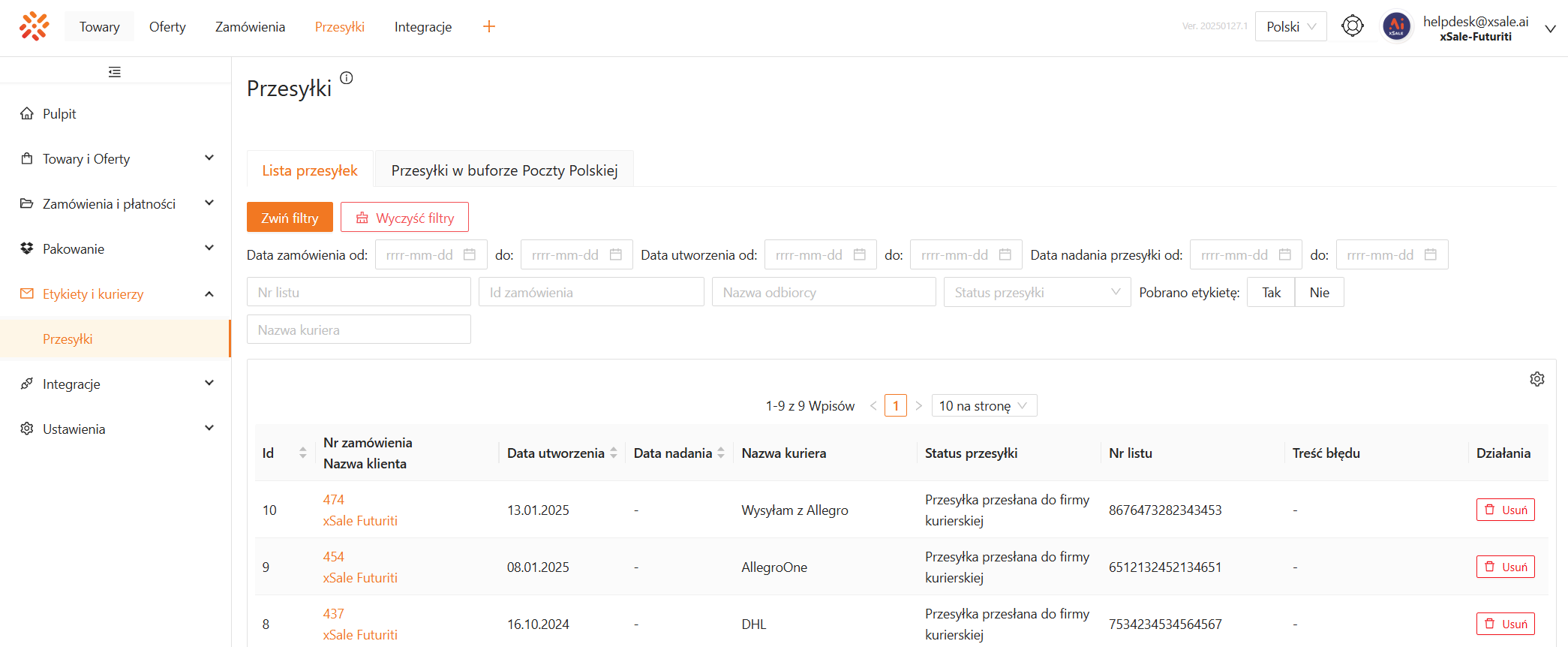Click the Nr listu input field
This screenshot has height=647, width=1568.
[x=359, y=293]
